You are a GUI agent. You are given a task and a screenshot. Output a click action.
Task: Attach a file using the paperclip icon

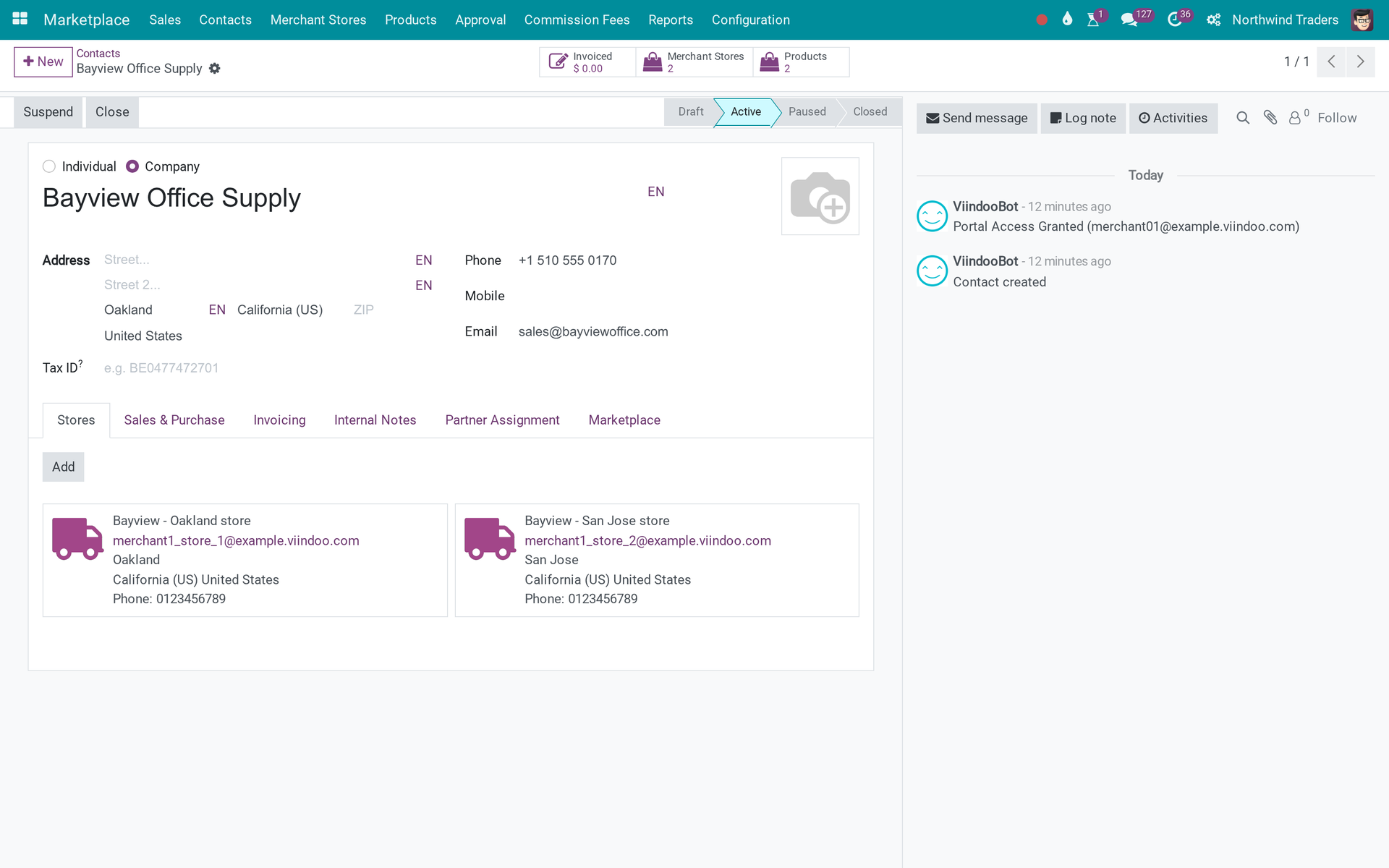1270,118
